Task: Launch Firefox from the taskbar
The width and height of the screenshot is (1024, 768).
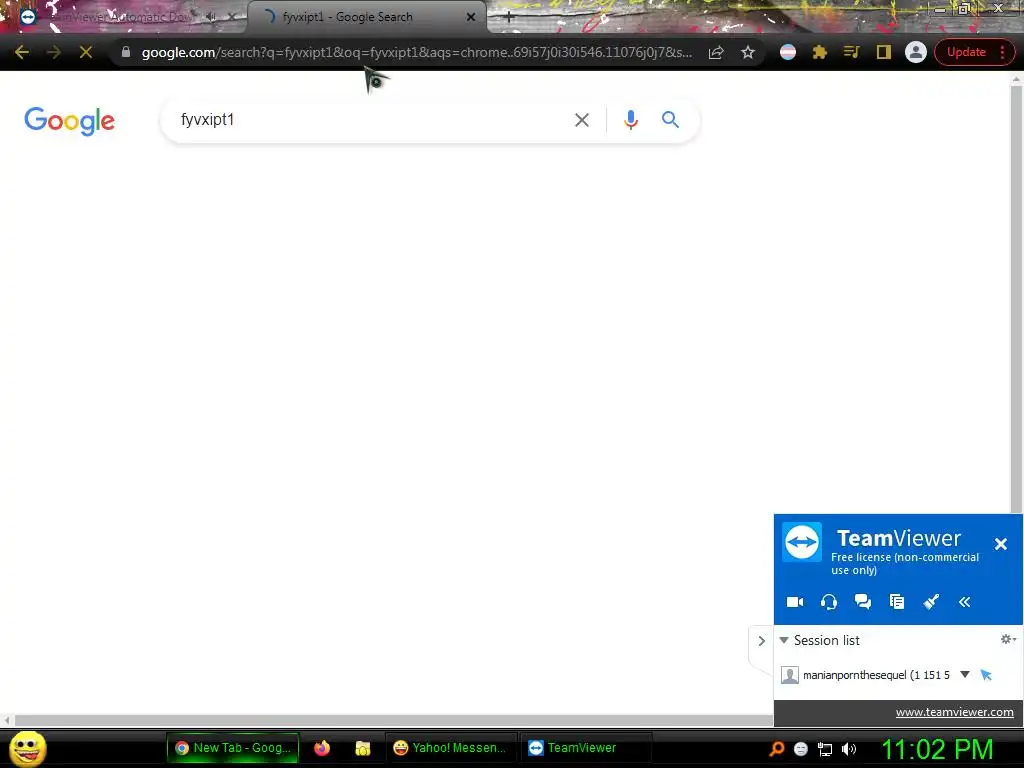Action: [x=322, y=748]
